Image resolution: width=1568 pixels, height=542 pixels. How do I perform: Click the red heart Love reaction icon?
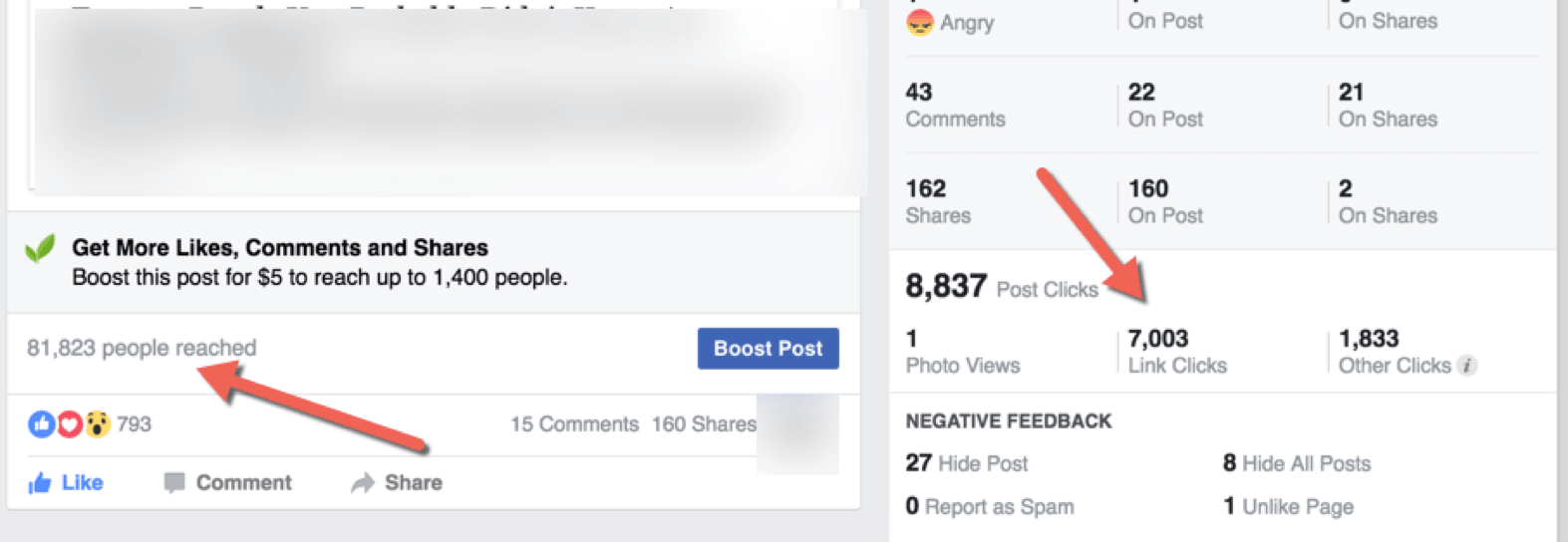tap(69, 424)
